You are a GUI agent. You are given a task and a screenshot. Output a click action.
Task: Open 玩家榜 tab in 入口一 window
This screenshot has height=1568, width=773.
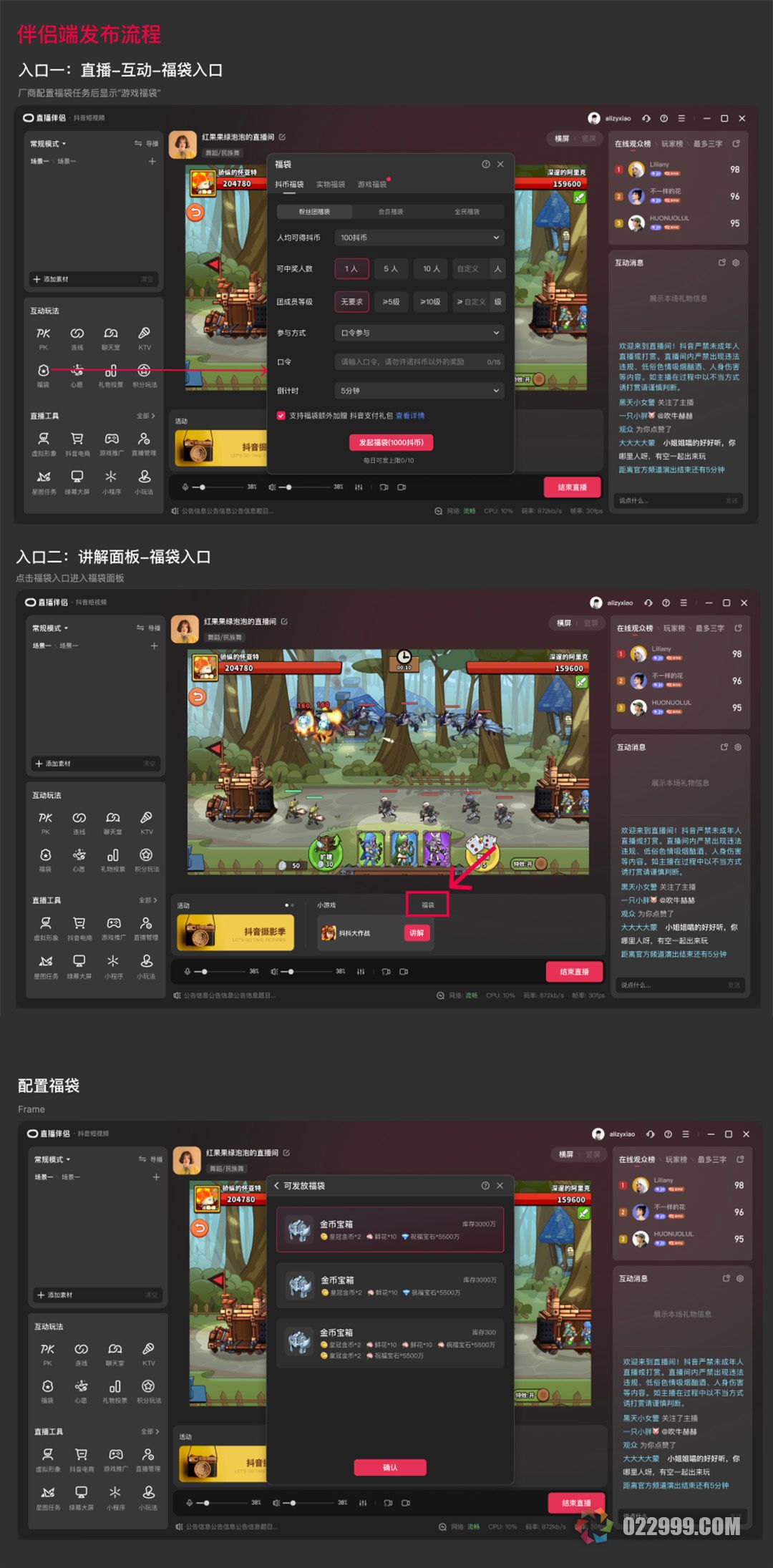[672, 144]
